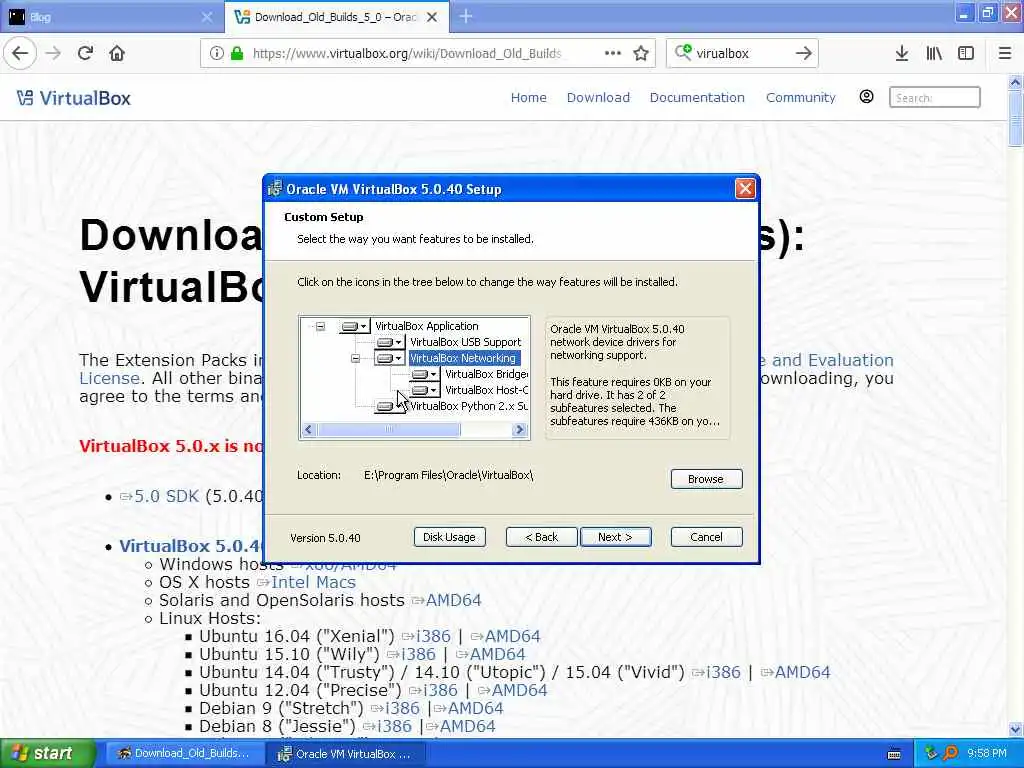Viewport: 1024px width, 768px height.
Task: Select VirtualBox Application tree item
Action: tap(426, 326)
